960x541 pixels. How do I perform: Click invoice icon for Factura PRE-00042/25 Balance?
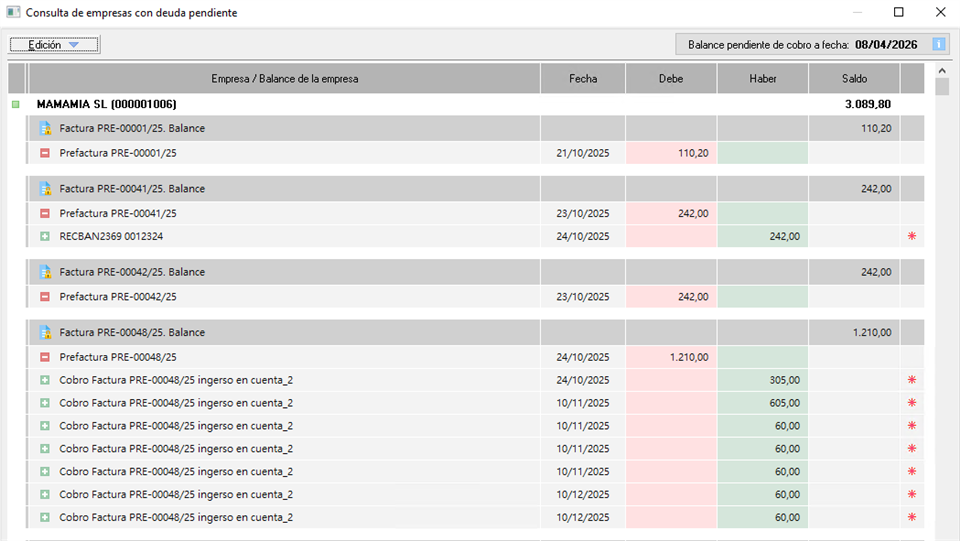[x=45, y=272]
